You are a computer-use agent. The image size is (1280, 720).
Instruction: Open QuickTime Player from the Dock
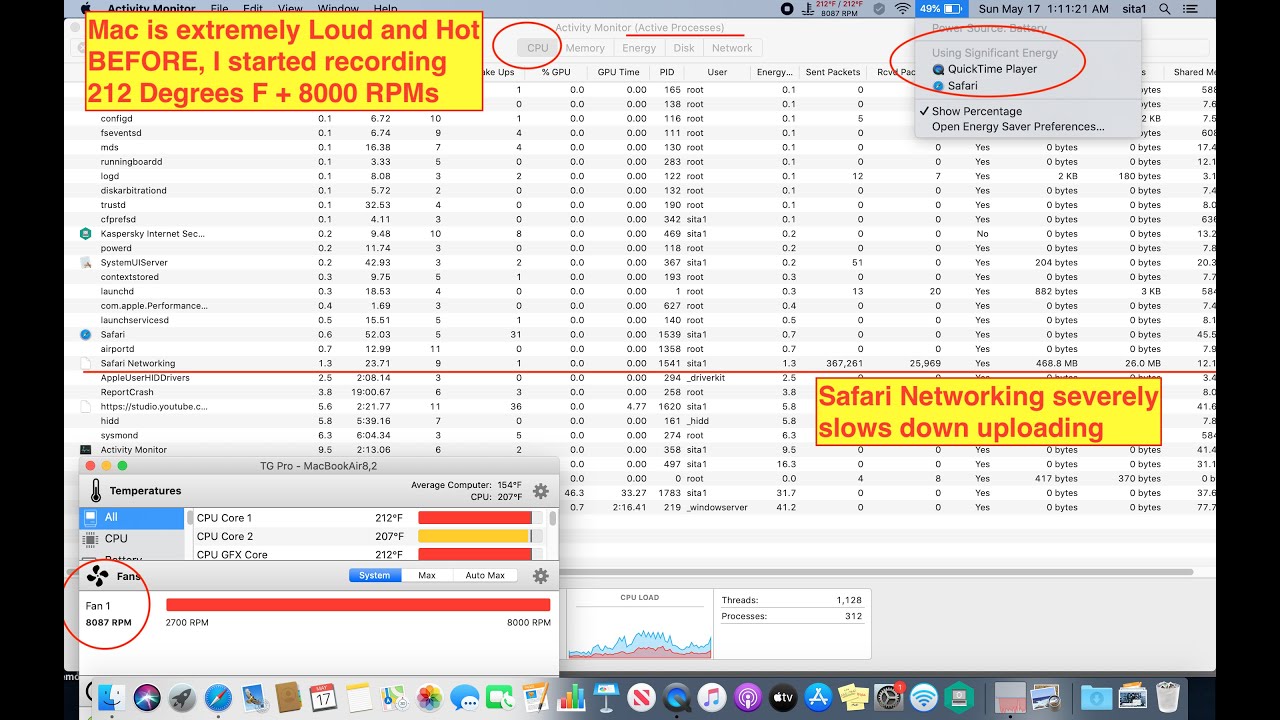(x=677, y=697)
